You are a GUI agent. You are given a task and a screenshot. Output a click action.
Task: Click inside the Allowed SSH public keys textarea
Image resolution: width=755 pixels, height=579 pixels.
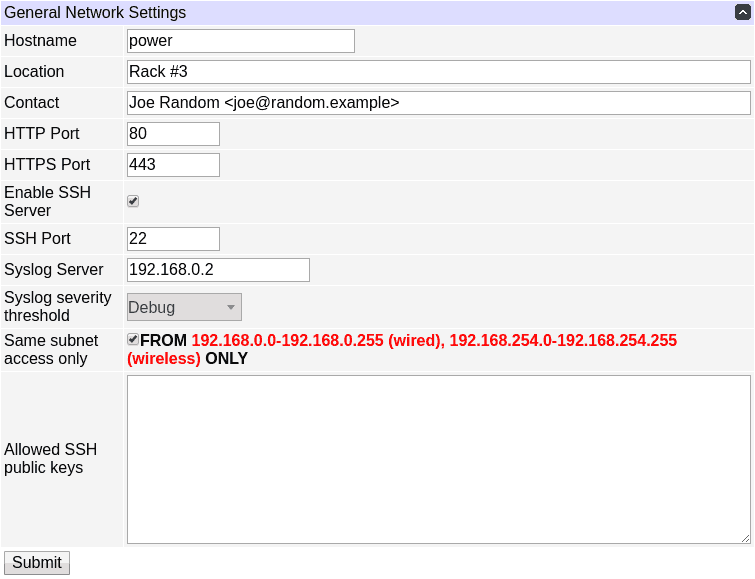438,459
